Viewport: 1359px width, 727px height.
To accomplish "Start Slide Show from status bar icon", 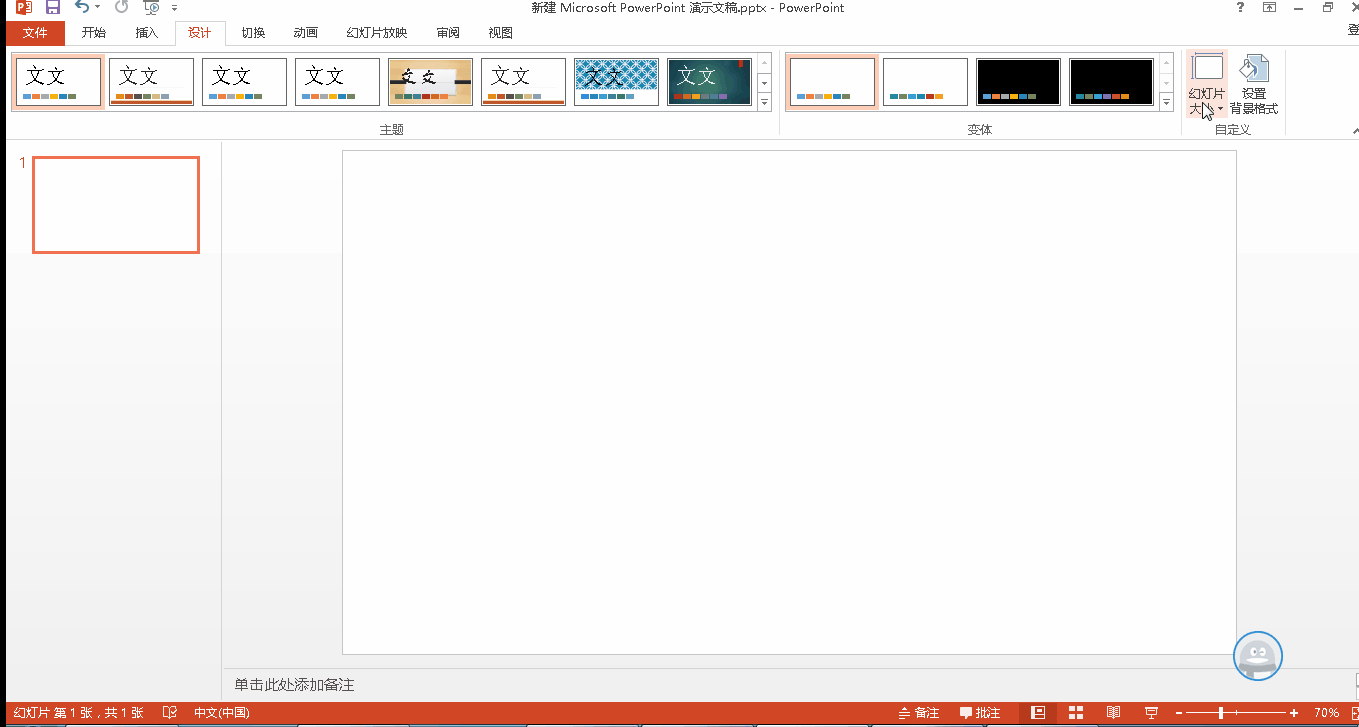I will pos(1151,713).
